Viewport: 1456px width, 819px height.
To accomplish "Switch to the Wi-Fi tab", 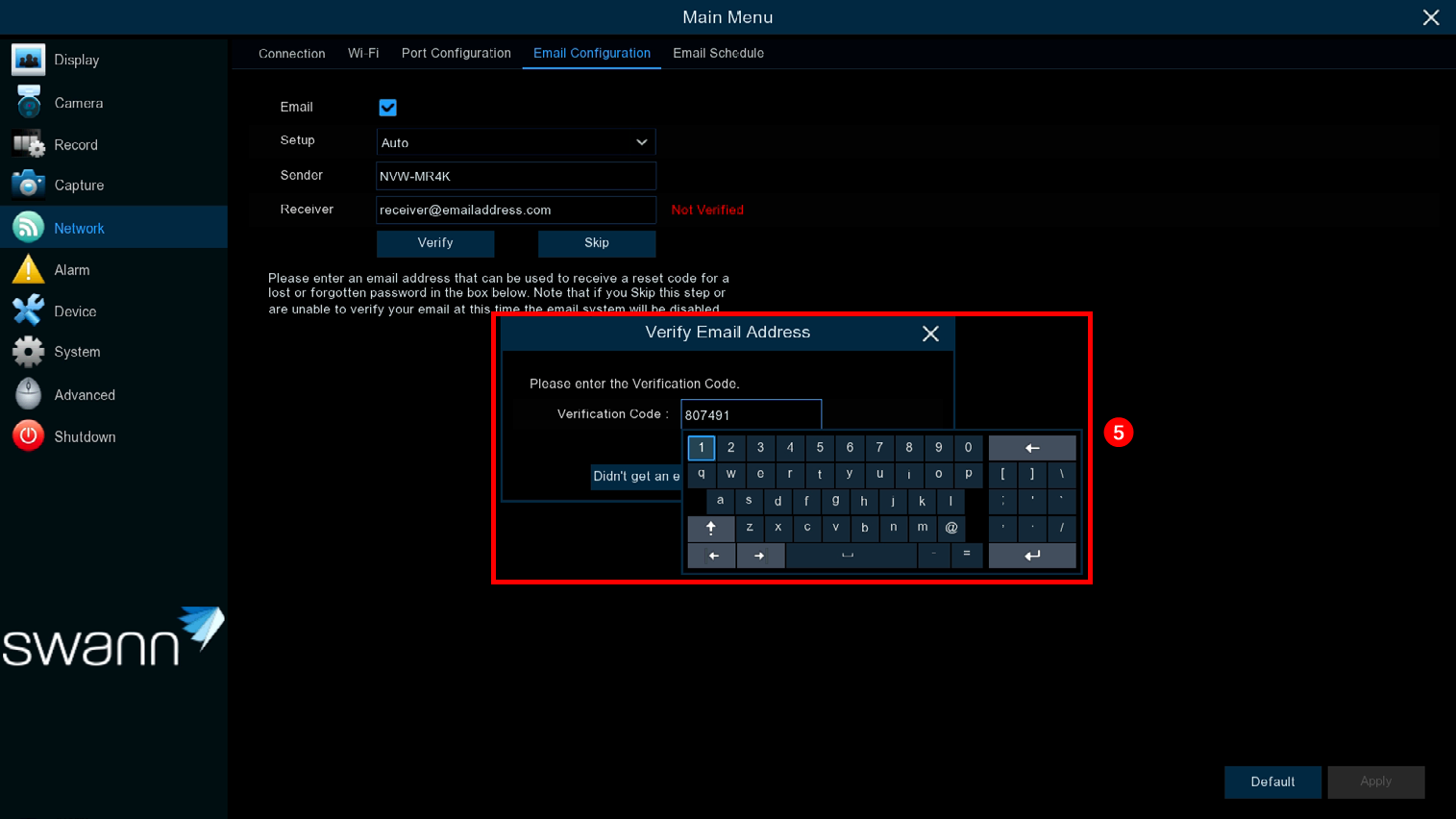I will tap(363, 53).
